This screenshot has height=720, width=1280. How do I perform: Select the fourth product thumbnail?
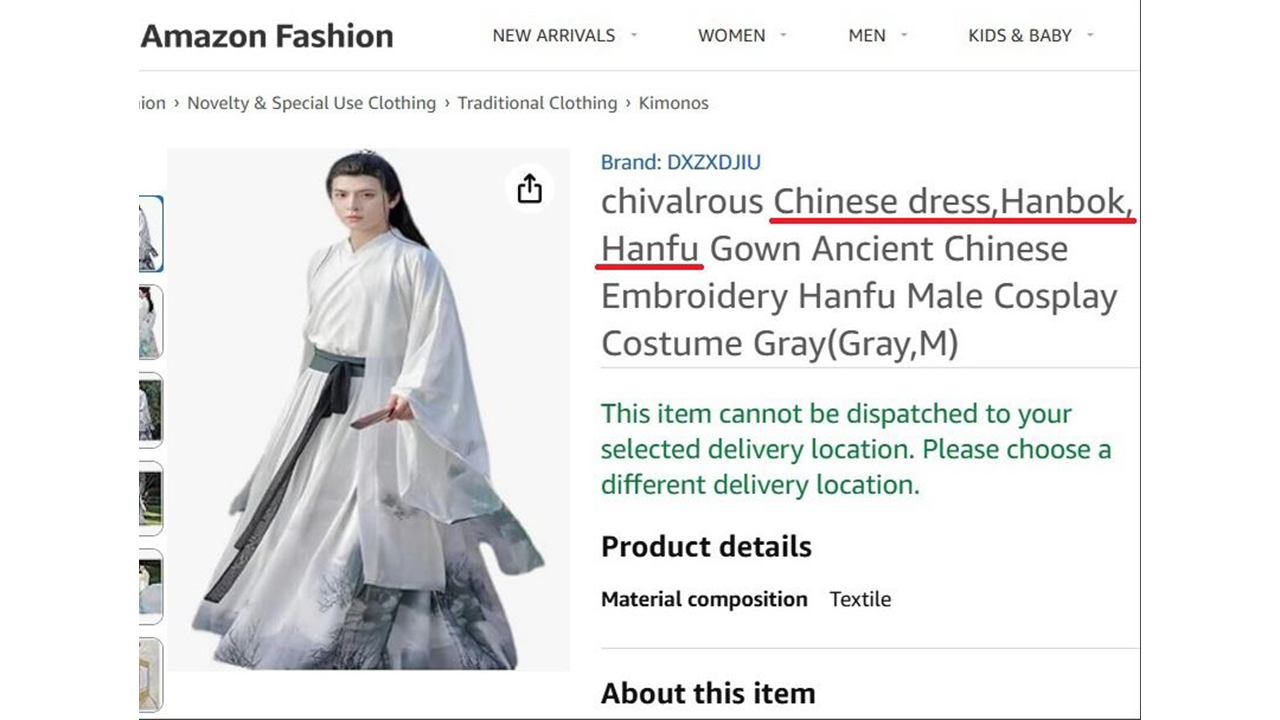[x=150, y=498]
